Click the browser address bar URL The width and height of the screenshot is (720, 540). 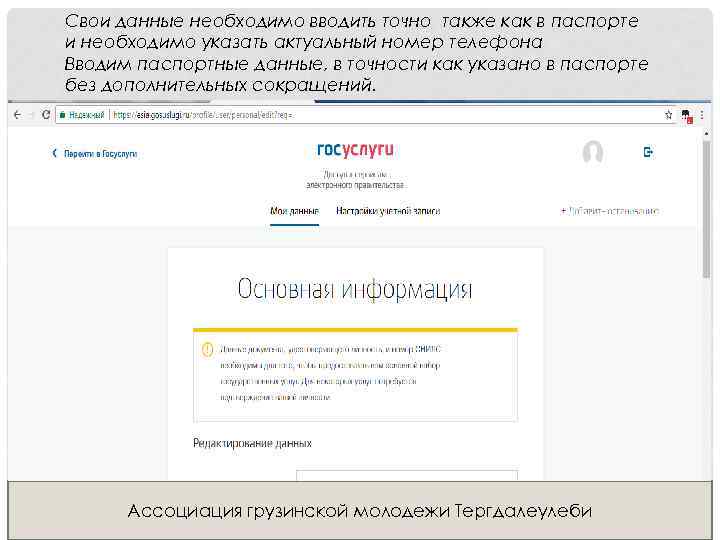[204, 115]
